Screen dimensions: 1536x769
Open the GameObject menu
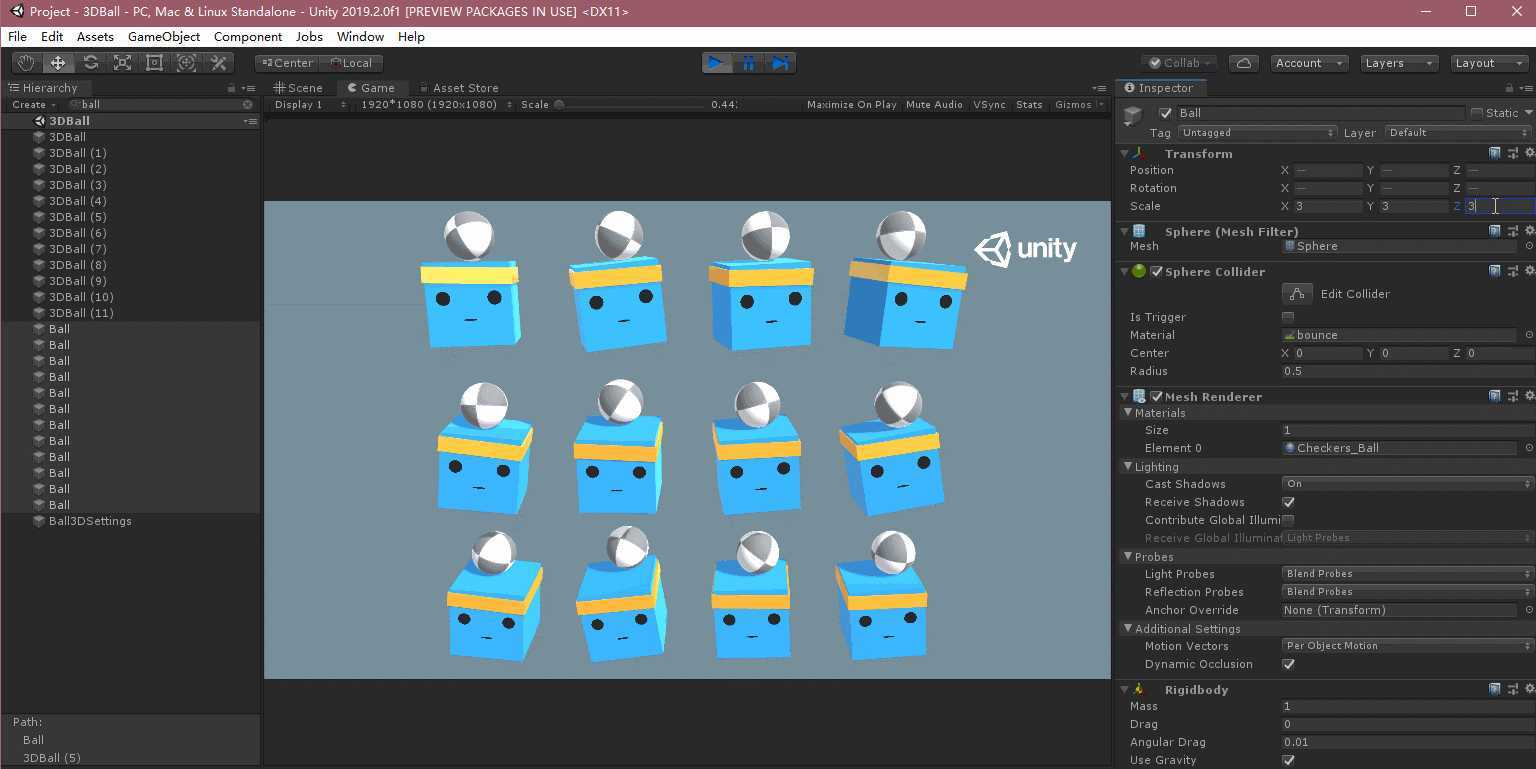[x=164, y=36]
